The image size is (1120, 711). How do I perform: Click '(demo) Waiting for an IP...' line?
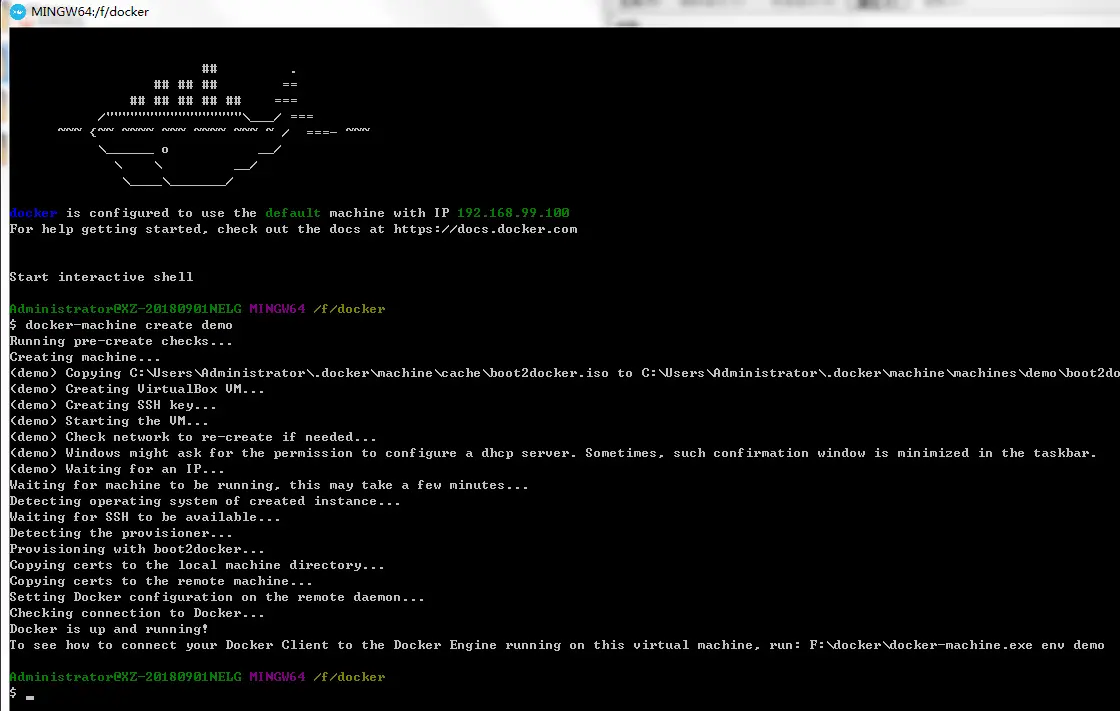click(x=117, y=469)
